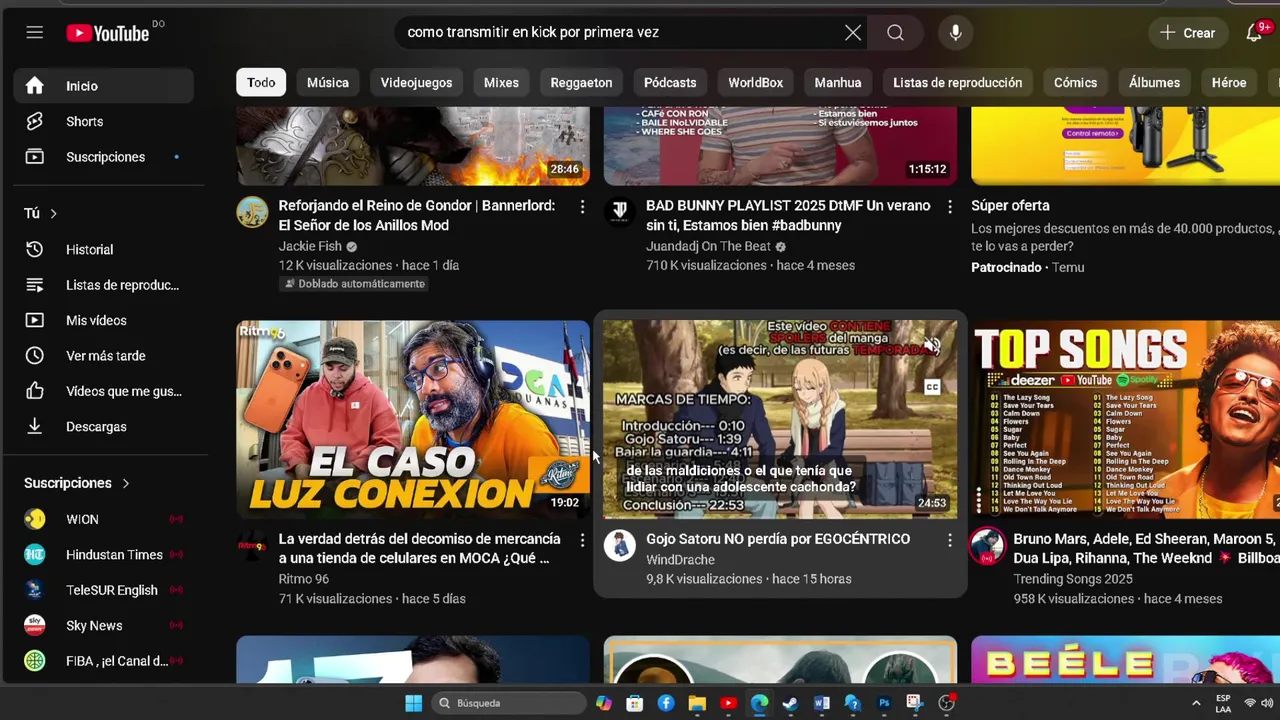This screenshot has width=1280, height=720.
Task: Select the Pódcasts filter chip
Action: click(x=670, y=83)
